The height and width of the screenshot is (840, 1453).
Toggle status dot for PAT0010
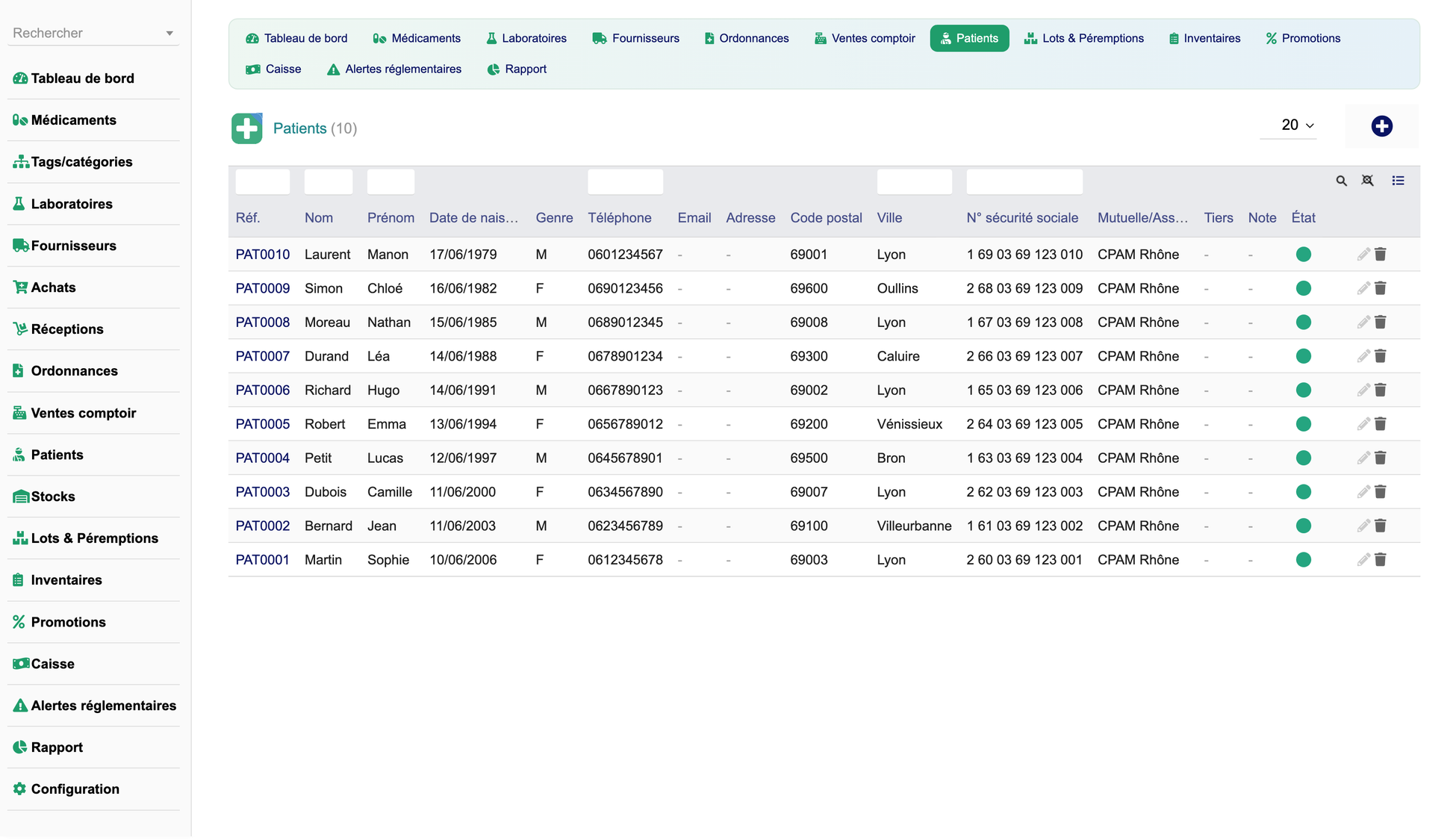(1304, 255)
